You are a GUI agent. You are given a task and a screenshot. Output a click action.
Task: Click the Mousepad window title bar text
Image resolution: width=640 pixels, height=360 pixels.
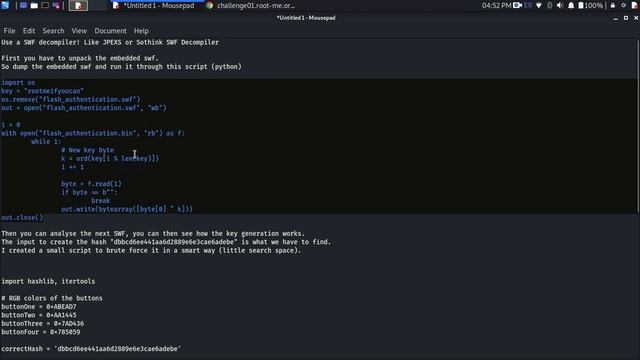(306, 18)
